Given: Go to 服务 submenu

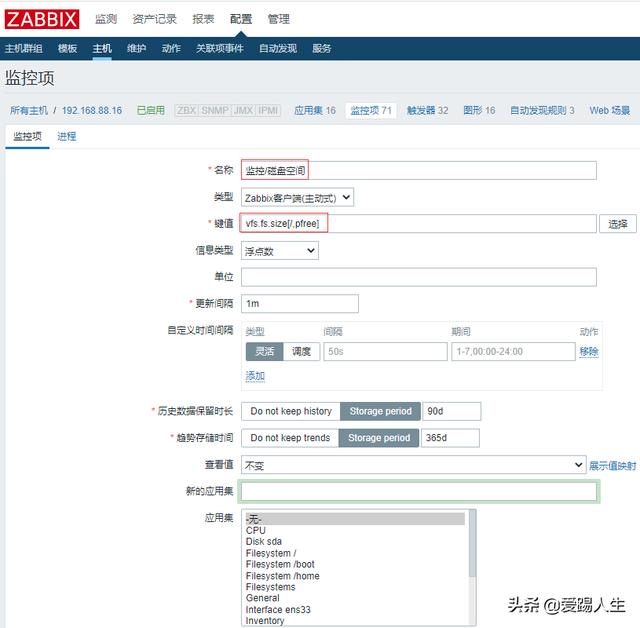Looking at the screenshot, I should 322,49.
